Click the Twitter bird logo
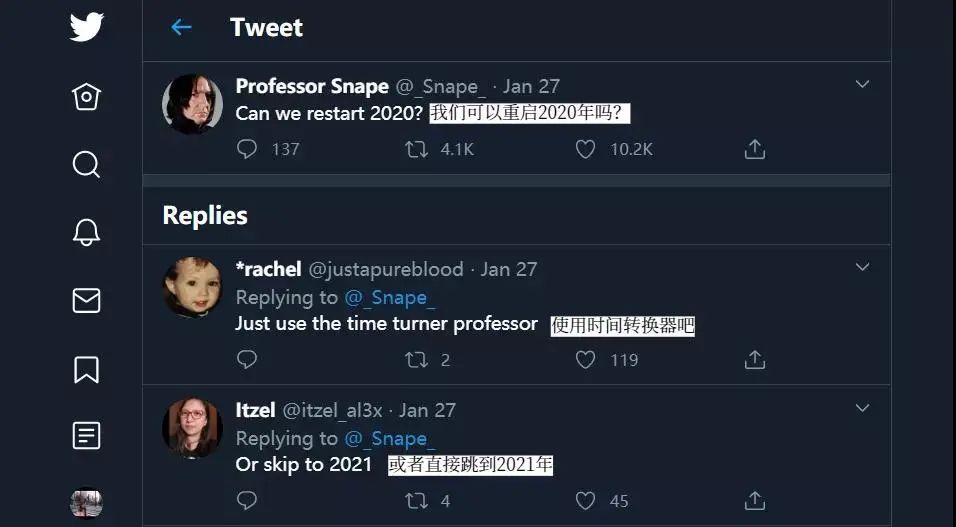This screenshot has width=956, height=527. 87,27
